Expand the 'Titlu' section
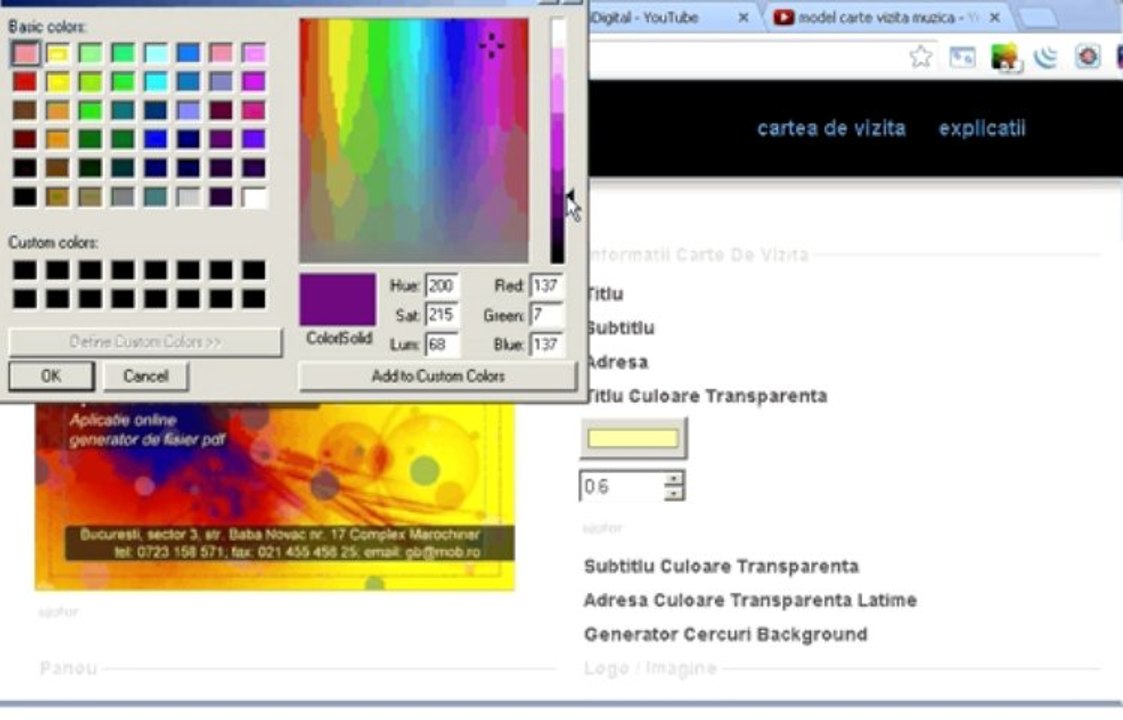1123x720 pixels. coord(605,294)
